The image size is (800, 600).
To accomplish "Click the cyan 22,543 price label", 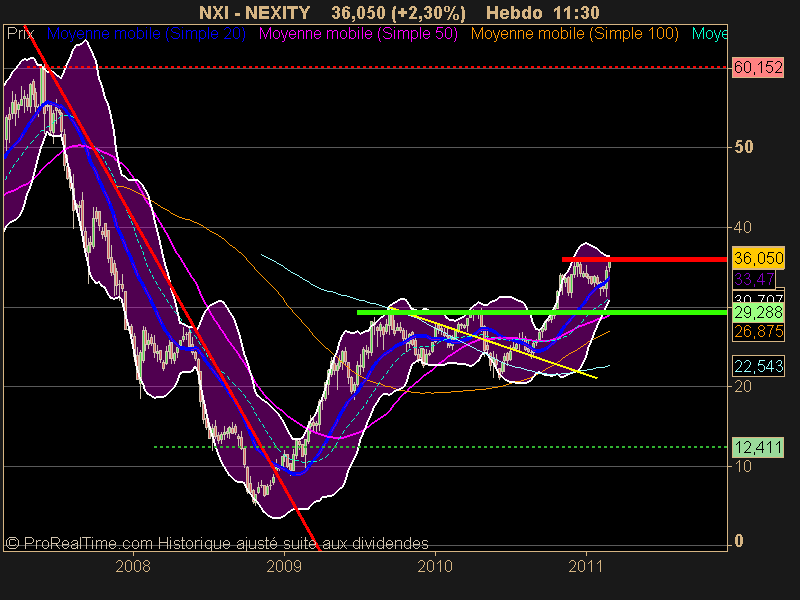I will pos(758,366).
